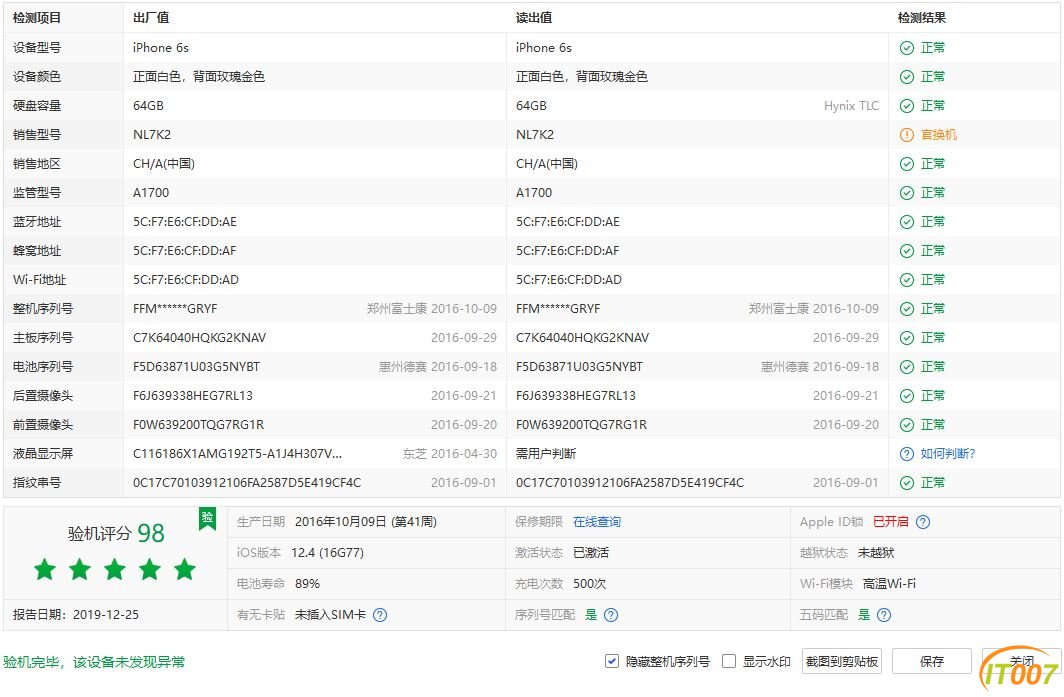Open help icon next to 未插入SIM卡
Viewport: 1064px width, 697px height.
380,615
